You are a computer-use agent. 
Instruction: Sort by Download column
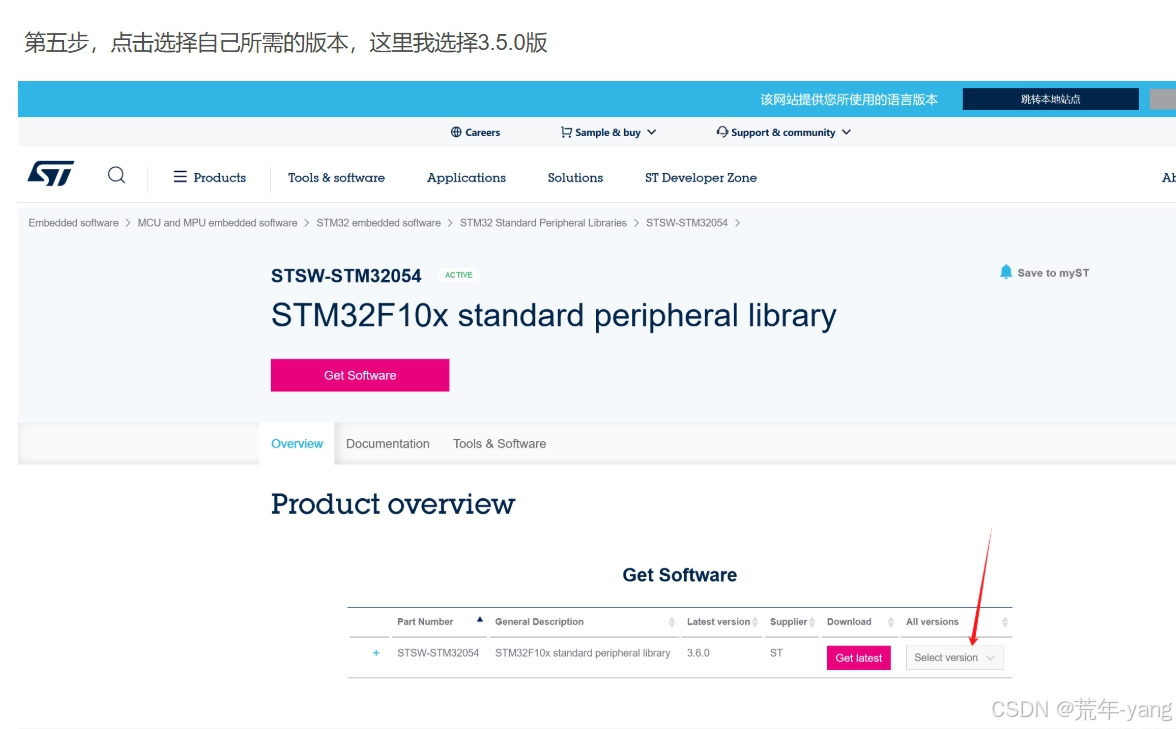click(860, 622)
